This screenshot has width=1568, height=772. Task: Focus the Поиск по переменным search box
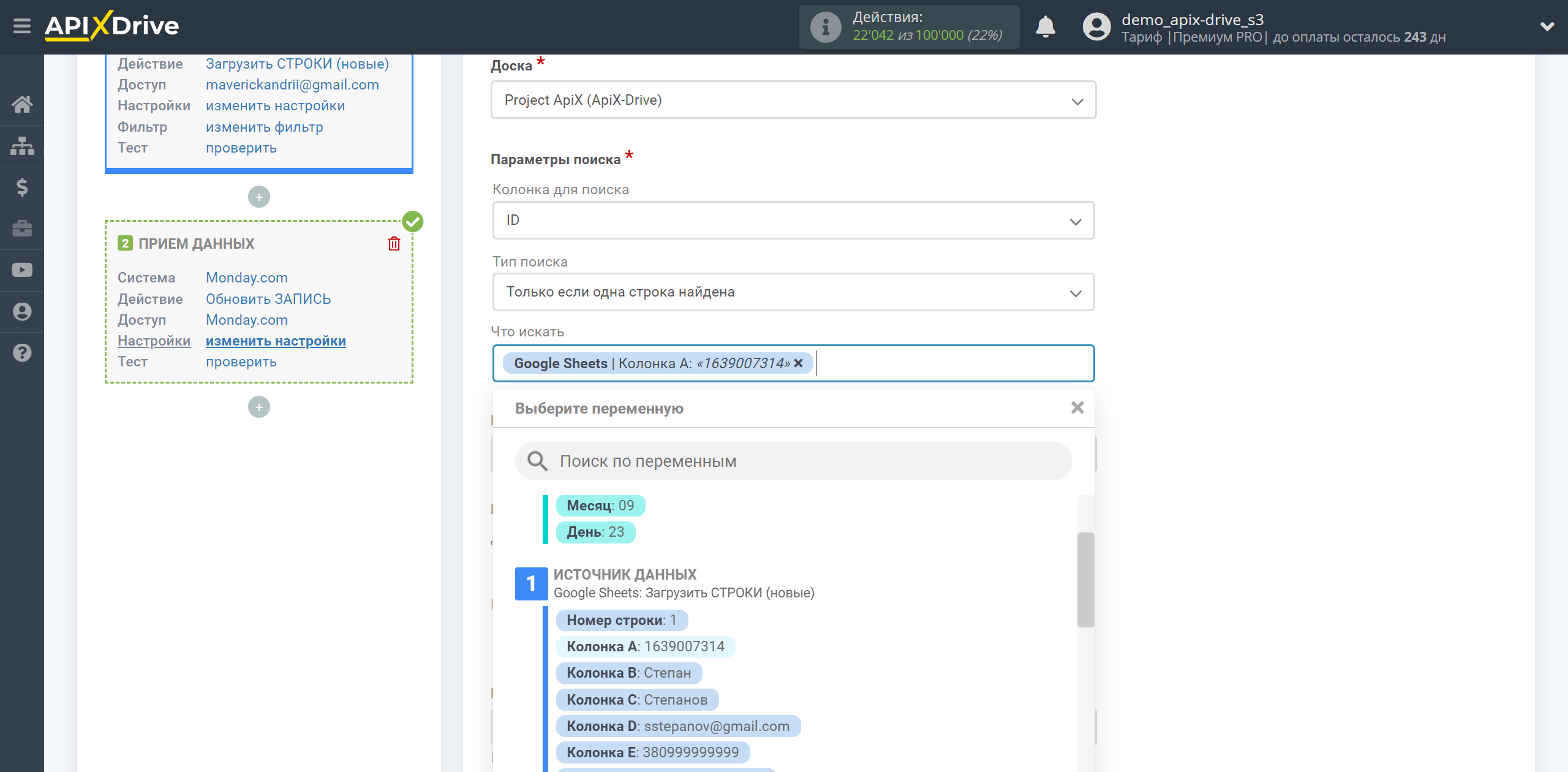point(793,461)
